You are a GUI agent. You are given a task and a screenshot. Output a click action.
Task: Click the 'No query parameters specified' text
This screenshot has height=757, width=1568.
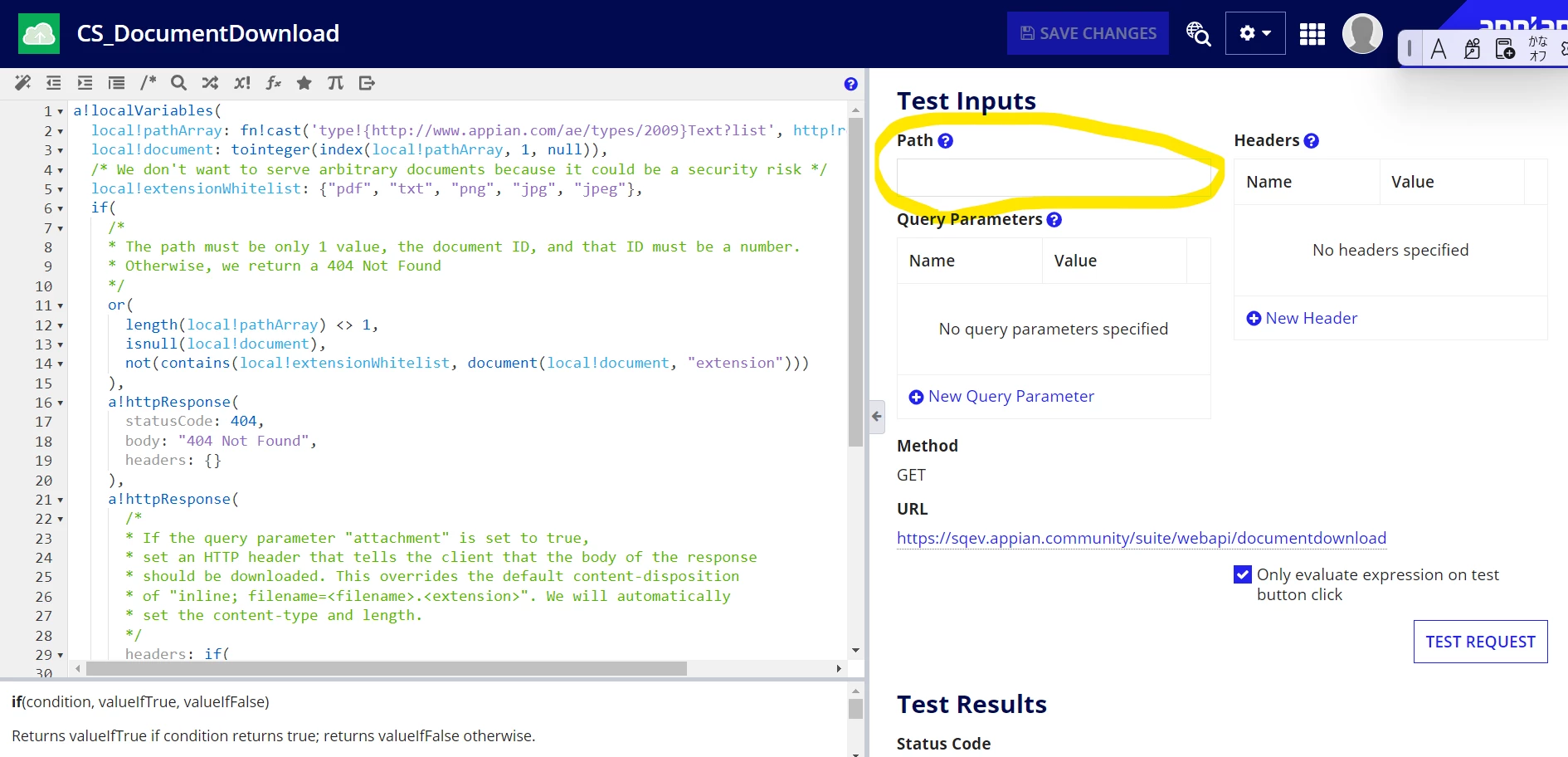tap(1054, 329)
